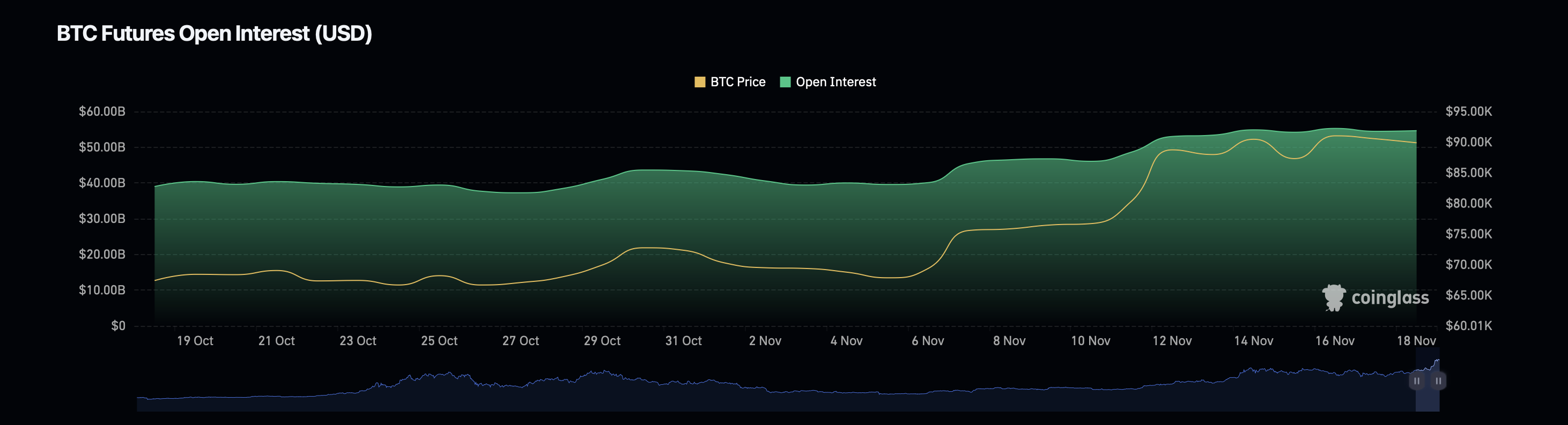1568x425 pixels.
Task: Click the 6 Nov date label
Action: click(x=928, y=341)
